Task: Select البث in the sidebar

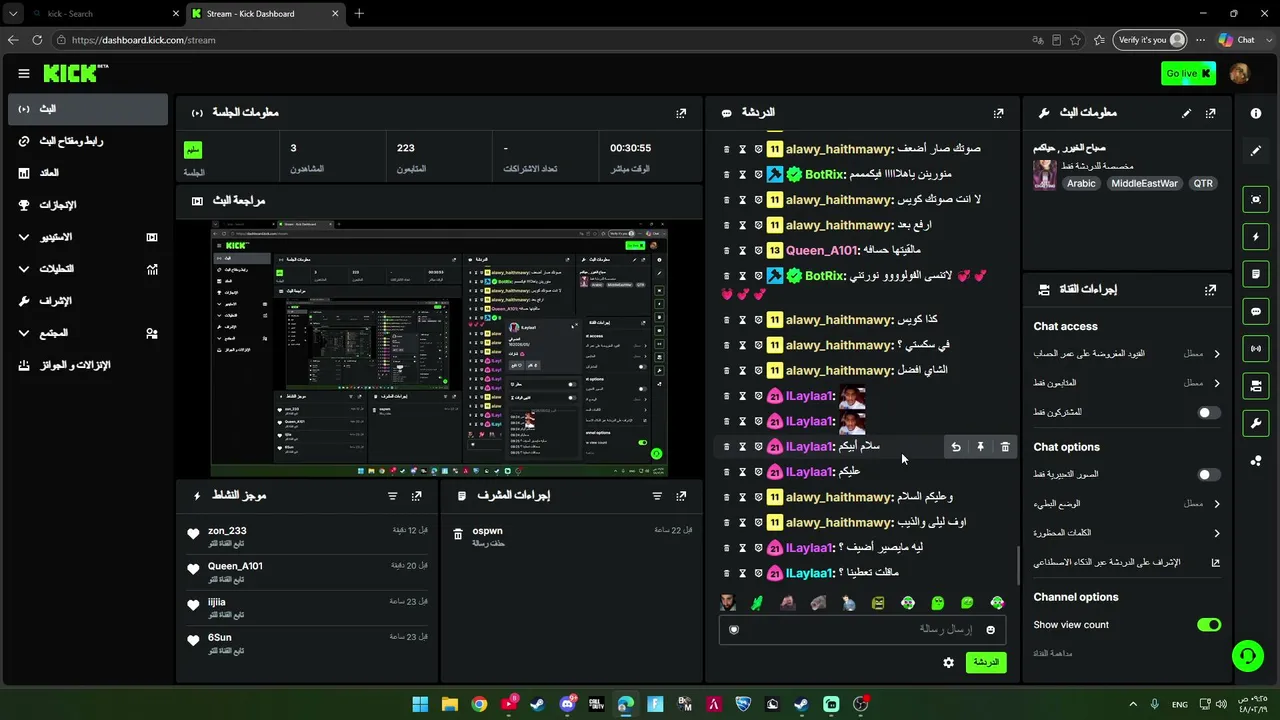Action: pyautogui.click(x=88, y=109)
